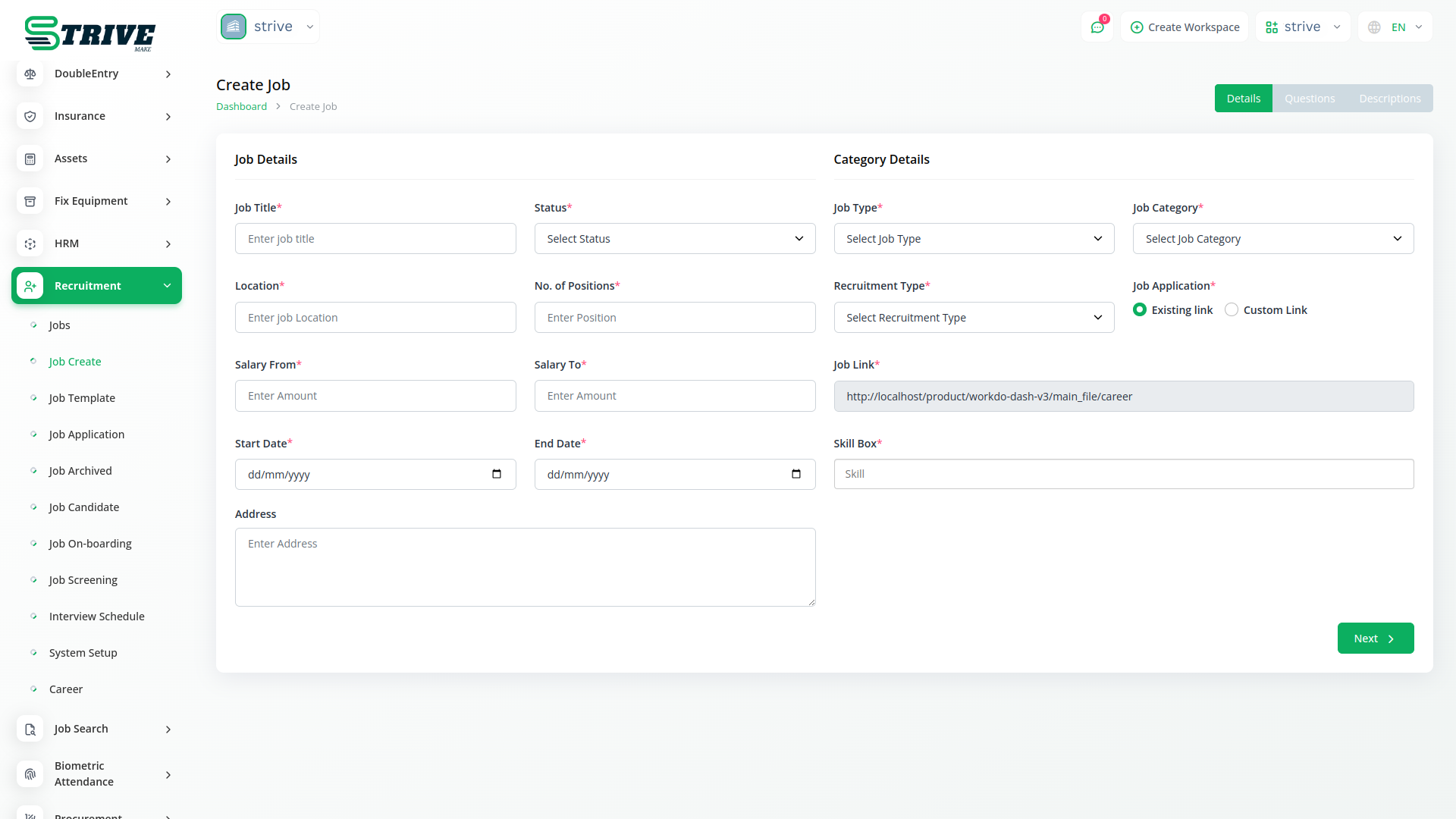Open the Select Job Type dropdown

pyautogui.click(x=974, y=239)
